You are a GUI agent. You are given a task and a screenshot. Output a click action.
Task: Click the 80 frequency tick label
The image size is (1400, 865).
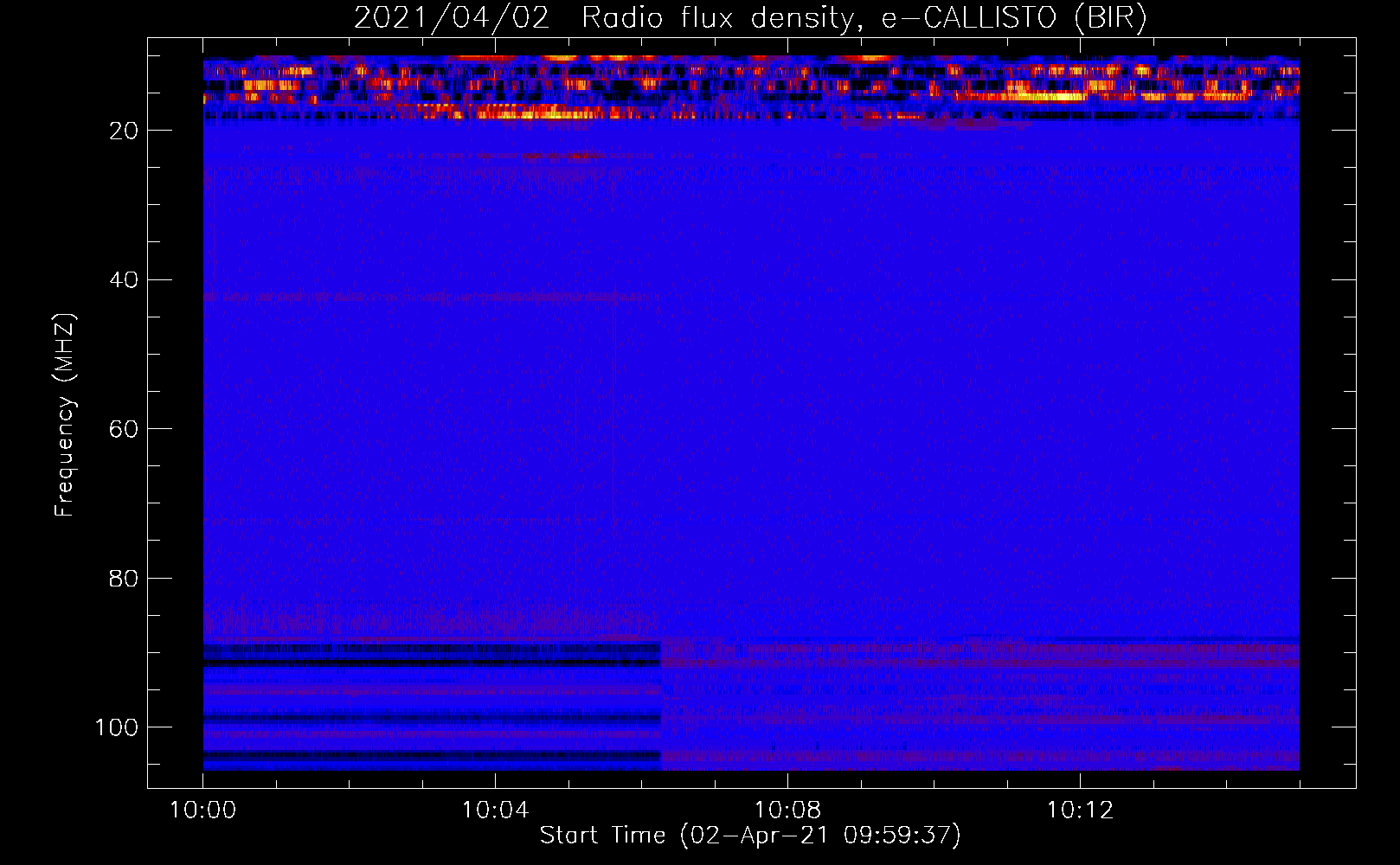pyautogui.click(x=124, y=579)
